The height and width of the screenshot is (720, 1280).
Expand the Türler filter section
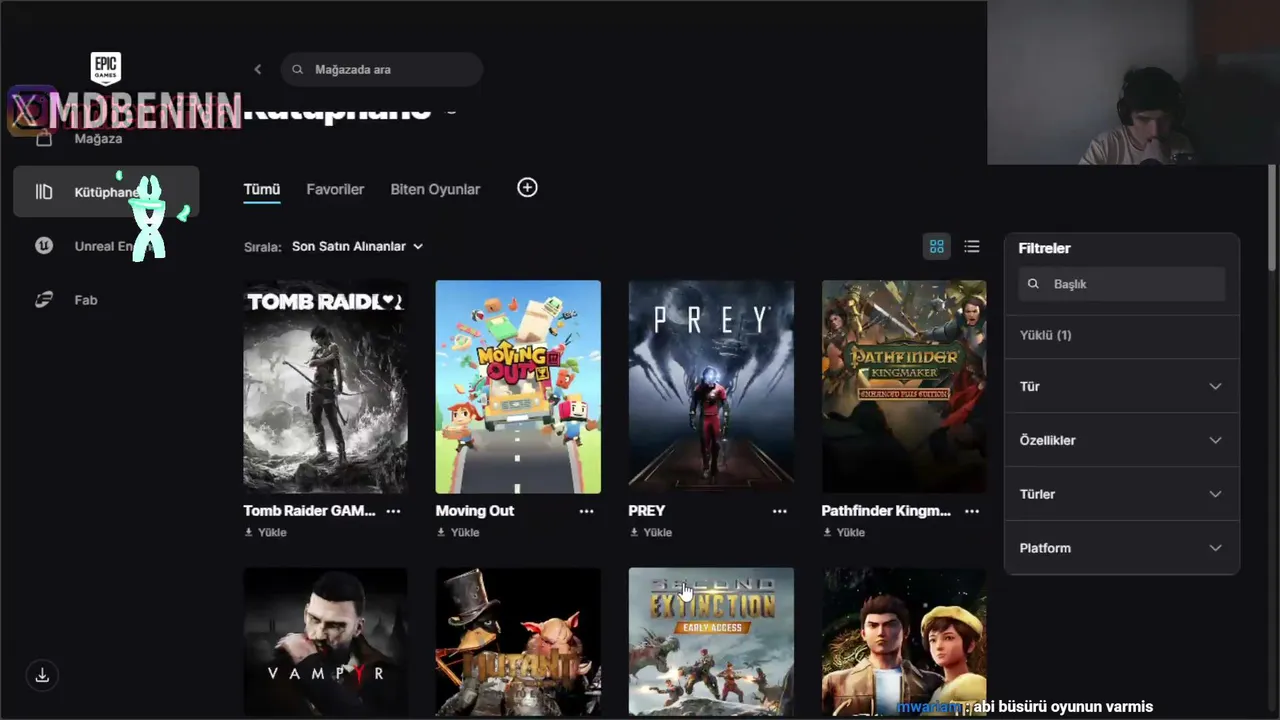pos(1122,494)
